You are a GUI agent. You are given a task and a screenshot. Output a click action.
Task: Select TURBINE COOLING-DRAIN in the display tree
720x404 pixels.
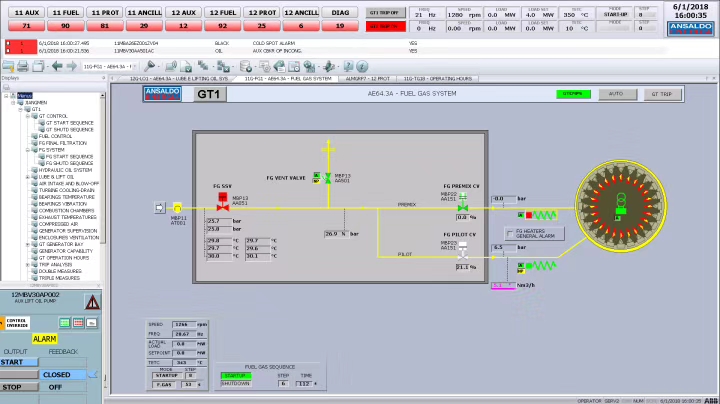tap(66, 190)
